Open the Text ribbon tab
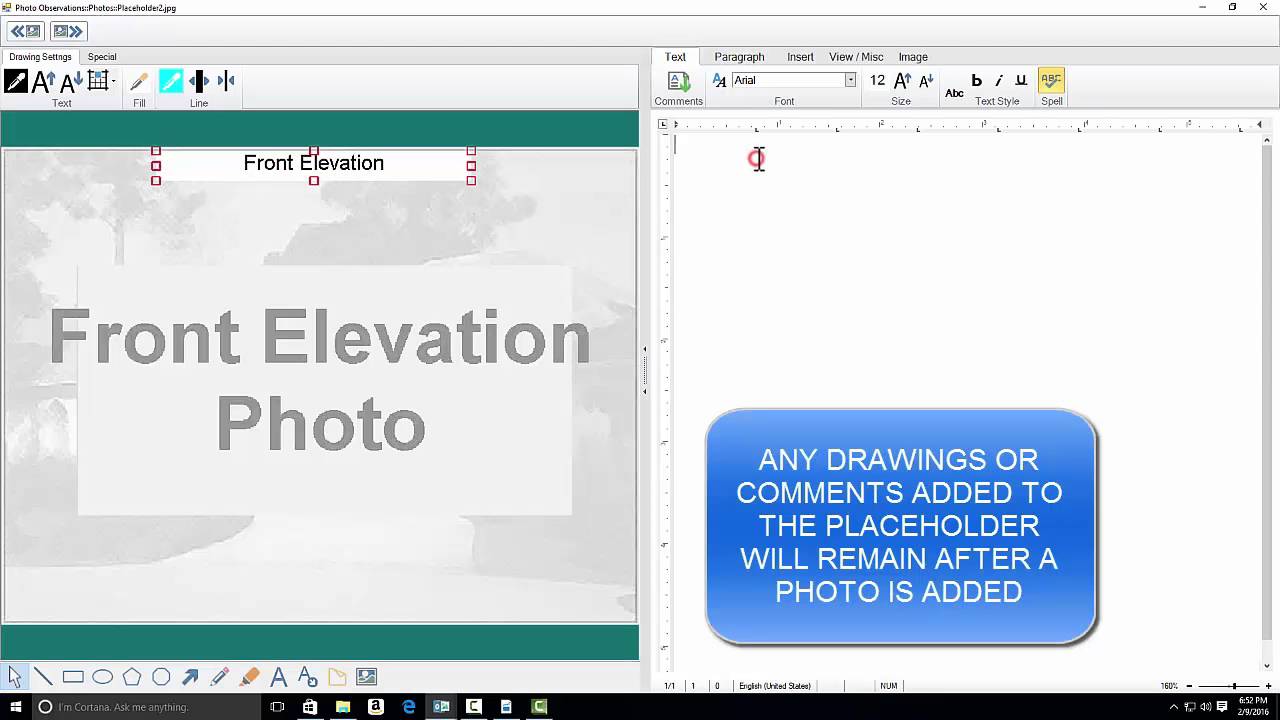The image size is (1280, 720). 676,57
